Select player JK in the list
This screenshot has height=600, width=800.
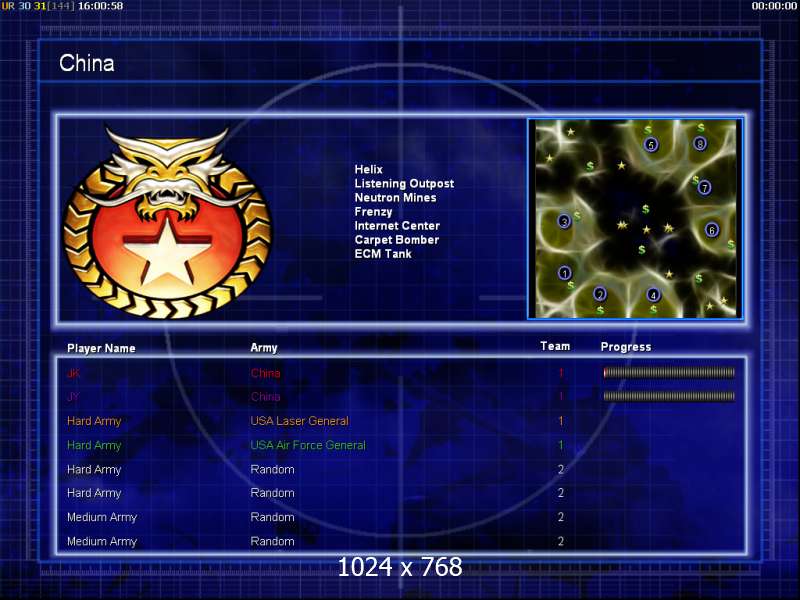point(73,373)
